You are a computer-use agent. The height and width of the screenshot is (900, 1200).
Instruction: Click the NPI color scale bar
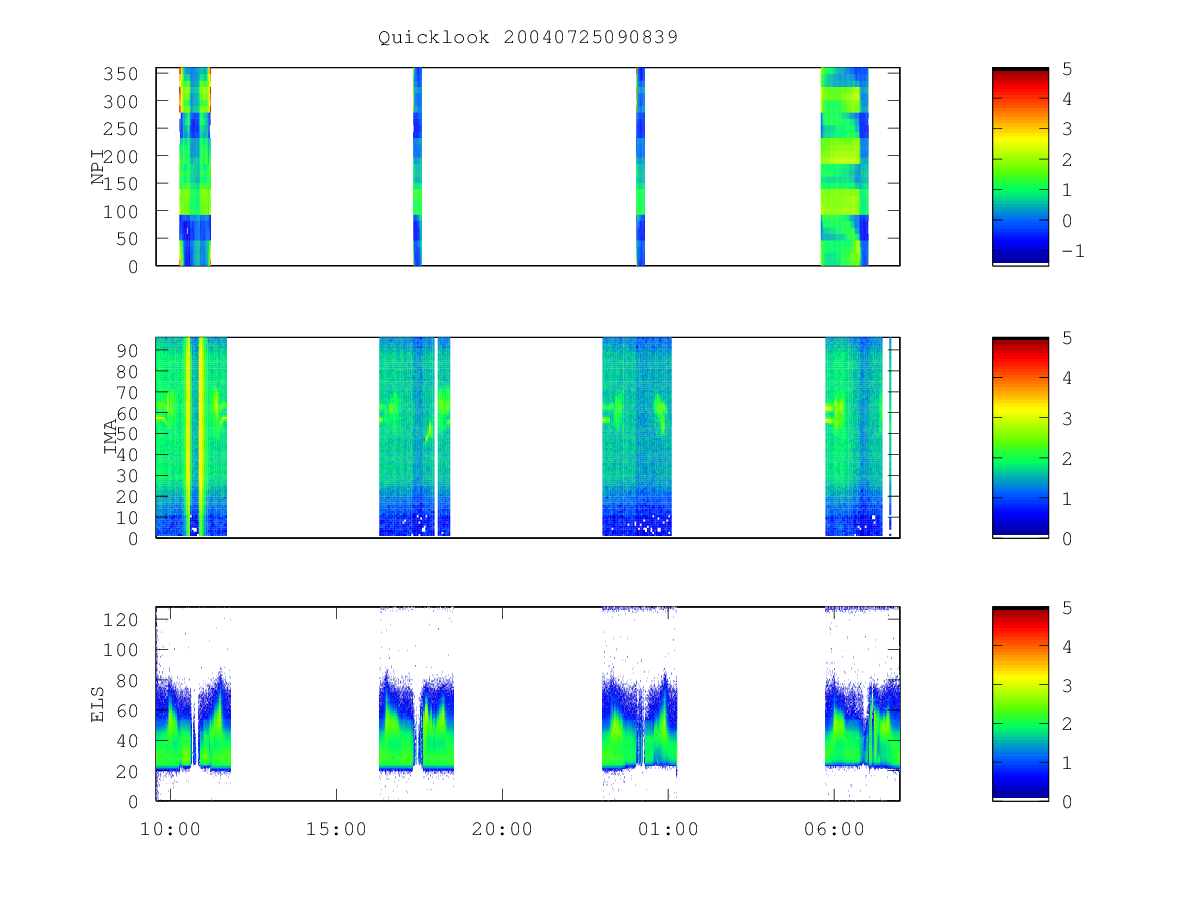coord(1020,167)
